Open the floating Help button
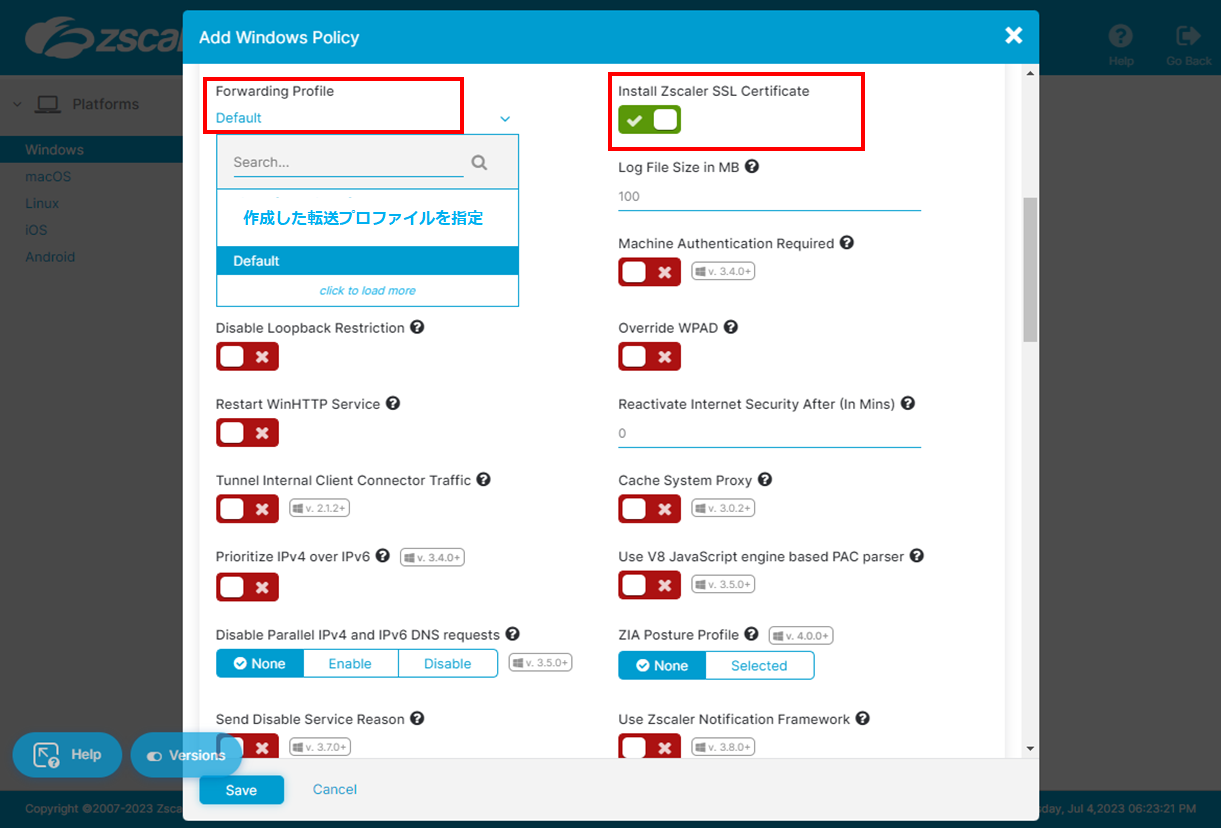The width and height of the screenshot is (1221, 828). tap(67, 755)
